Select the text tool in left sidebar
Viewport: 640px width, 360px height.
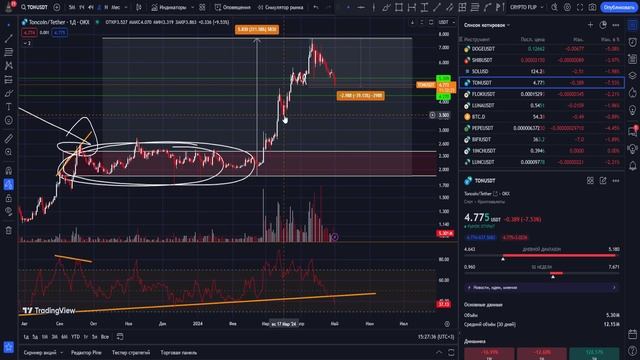coord(8,107)
